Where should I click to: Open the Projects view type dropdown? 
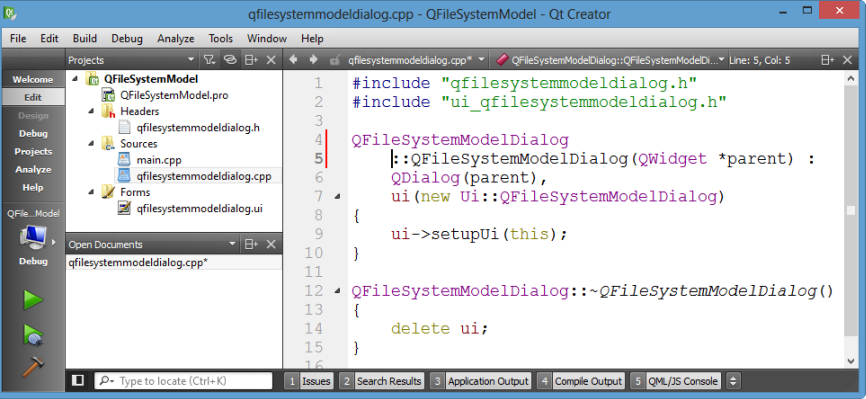coord(191,60)
